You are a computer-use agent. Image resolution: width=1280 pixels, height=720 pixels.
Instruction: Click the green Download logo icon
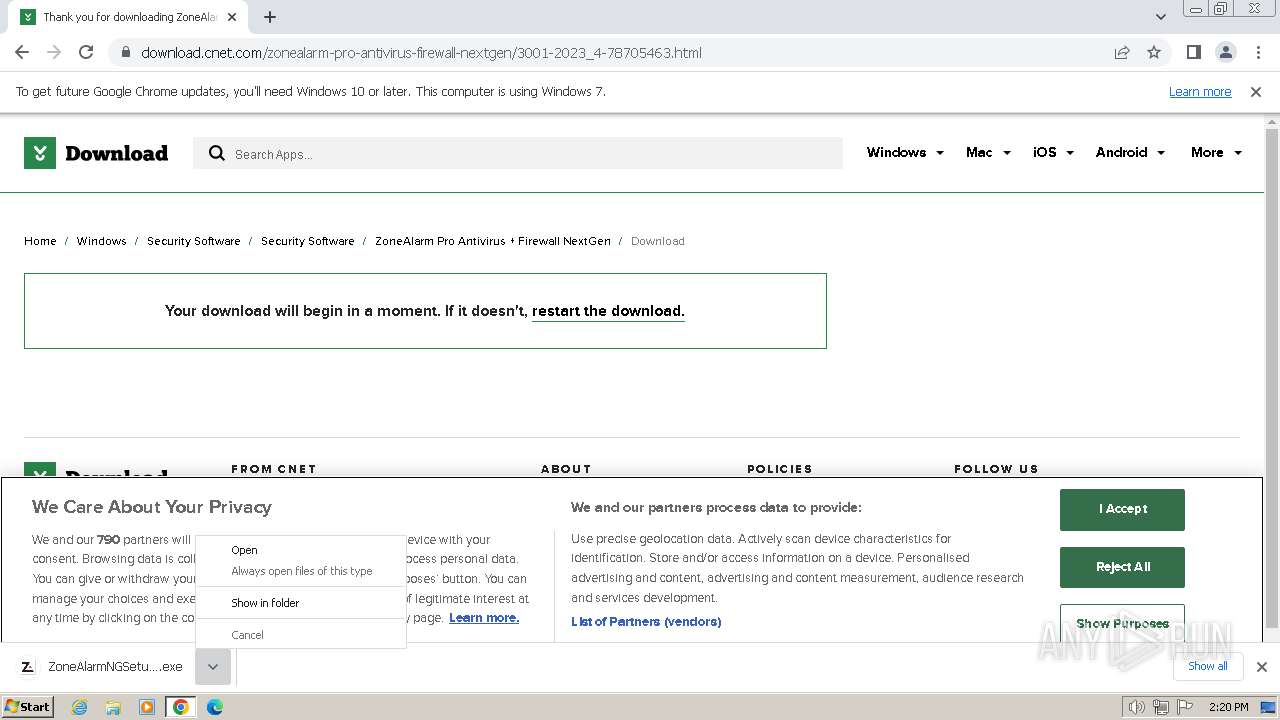pyautogui.click(x=40, y=153)
